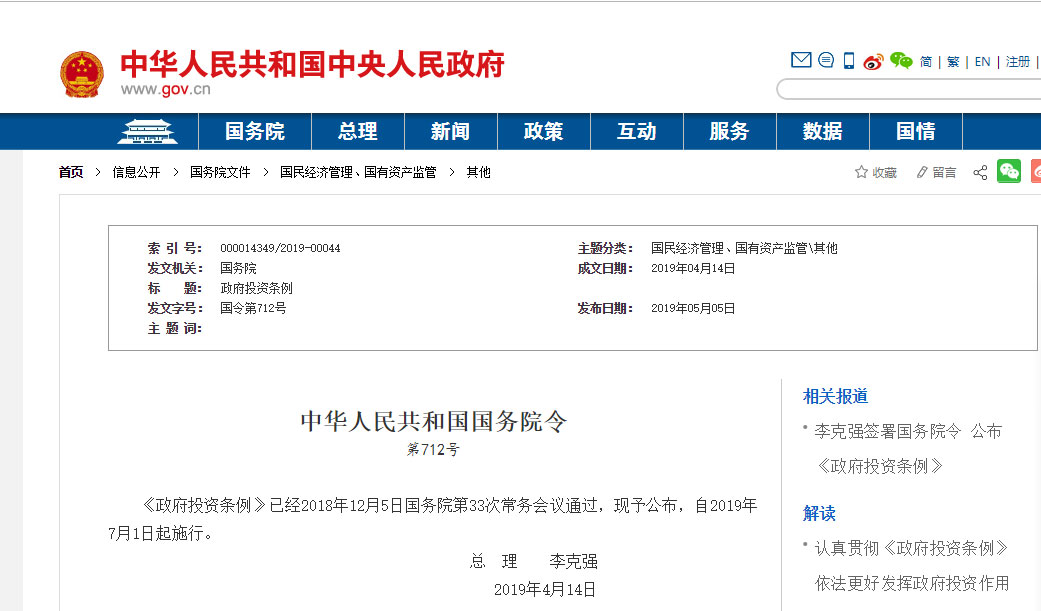Viewport: 1041px width, 611px height.
Task: Switch language to EN
Action: (x=982, y=62)
